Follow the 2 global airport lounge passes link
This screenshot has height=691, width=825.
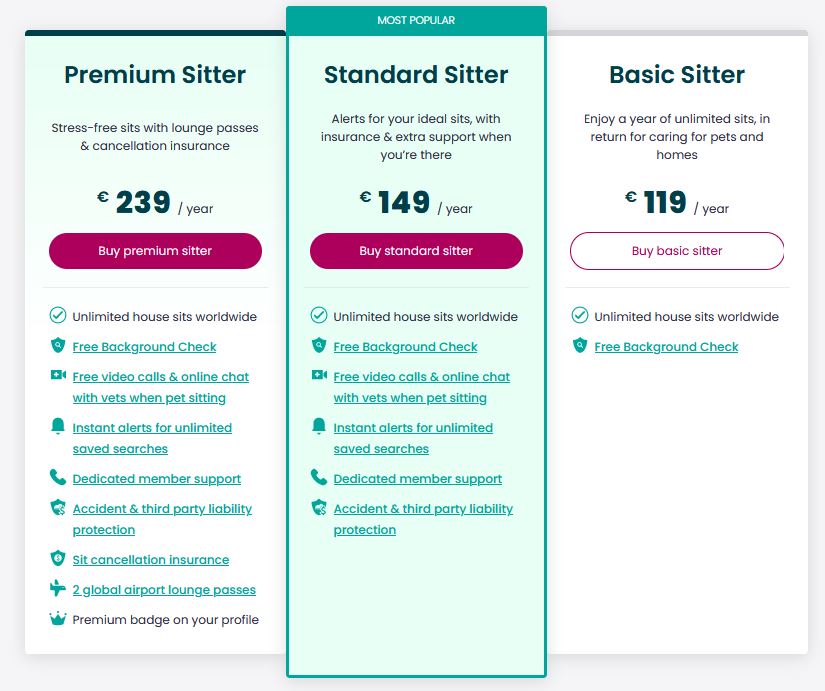pos(164,590)
